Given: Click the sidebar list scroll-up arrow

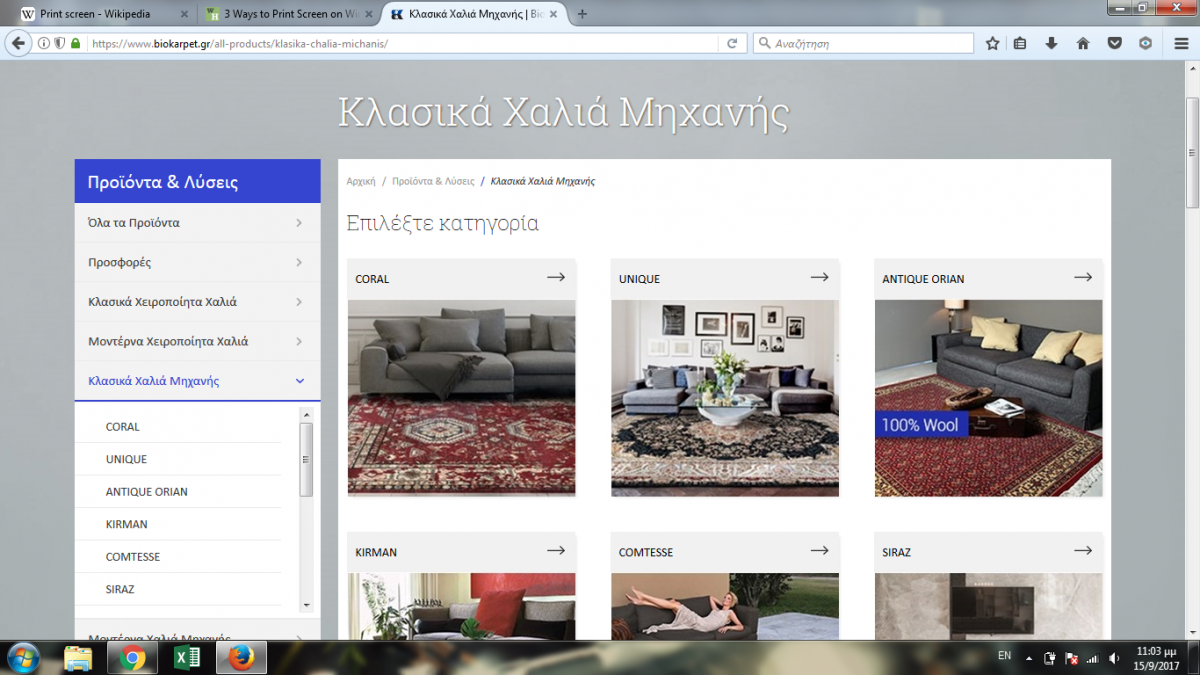Looking at the screenshot, I should point(306,414).
